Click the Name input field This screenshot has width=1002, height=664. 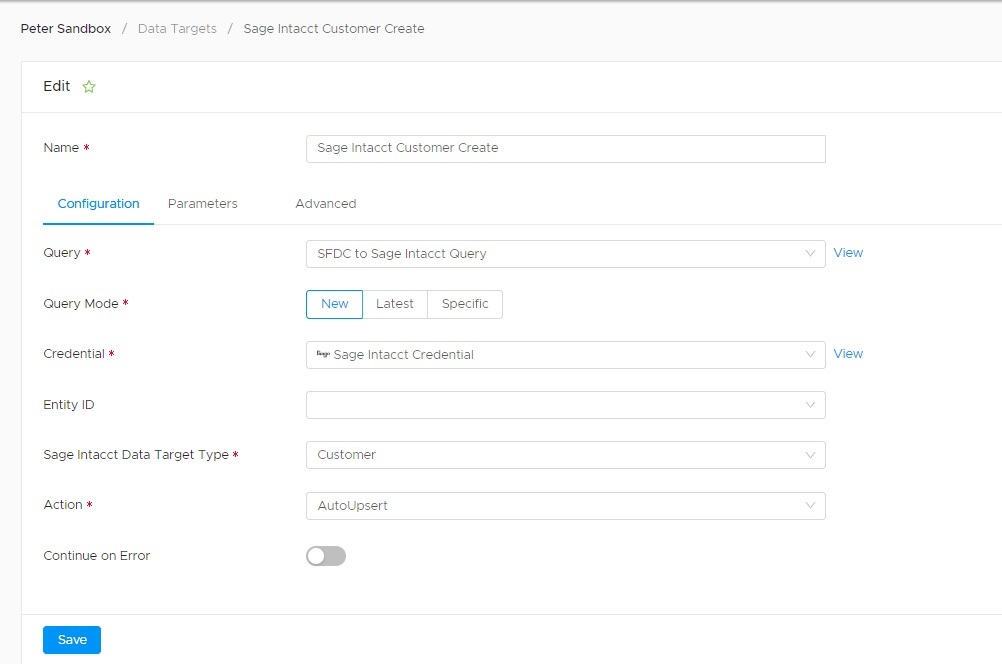coord(565,148)
